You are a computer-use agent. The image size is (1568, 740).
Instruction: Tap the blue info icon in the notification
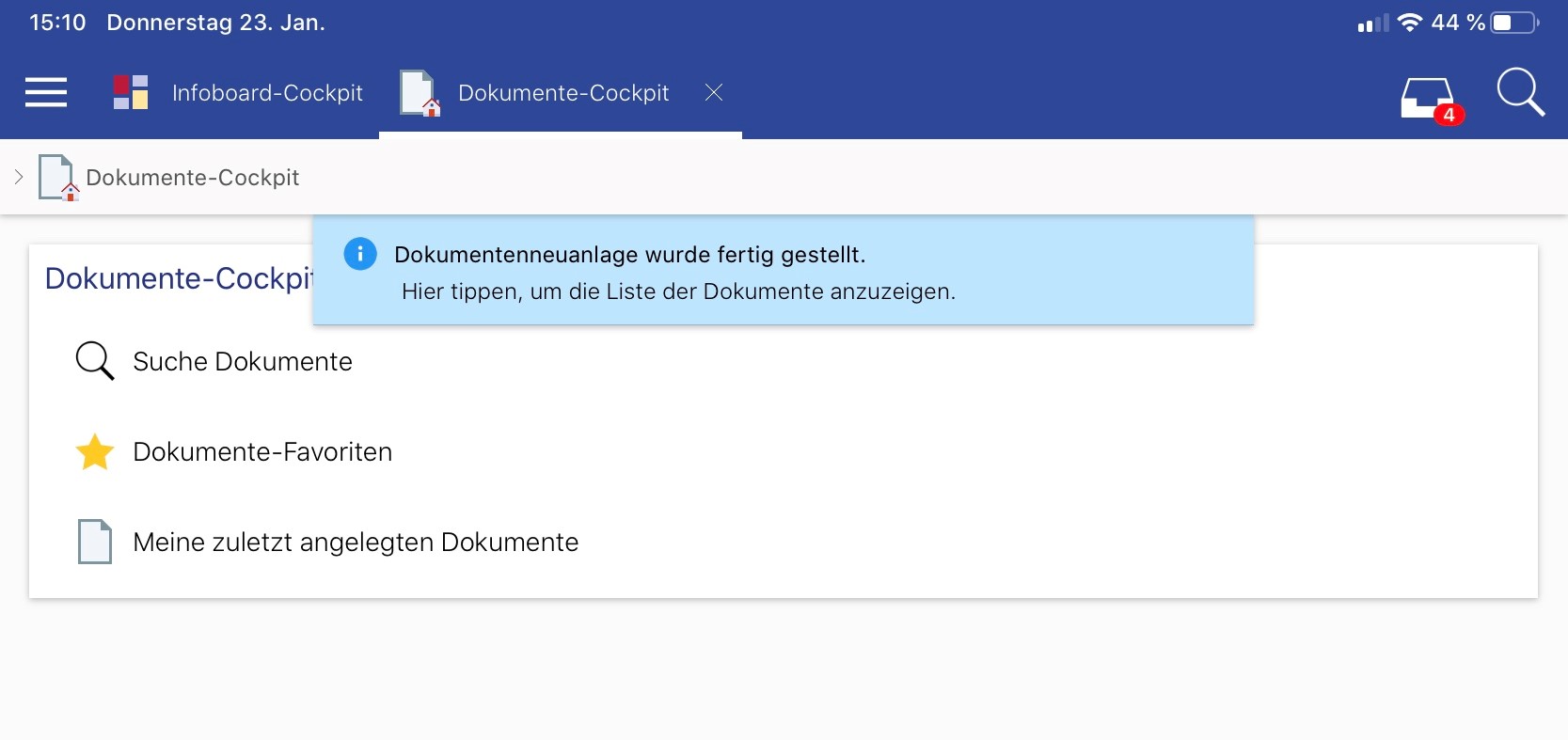coord(360,254)
